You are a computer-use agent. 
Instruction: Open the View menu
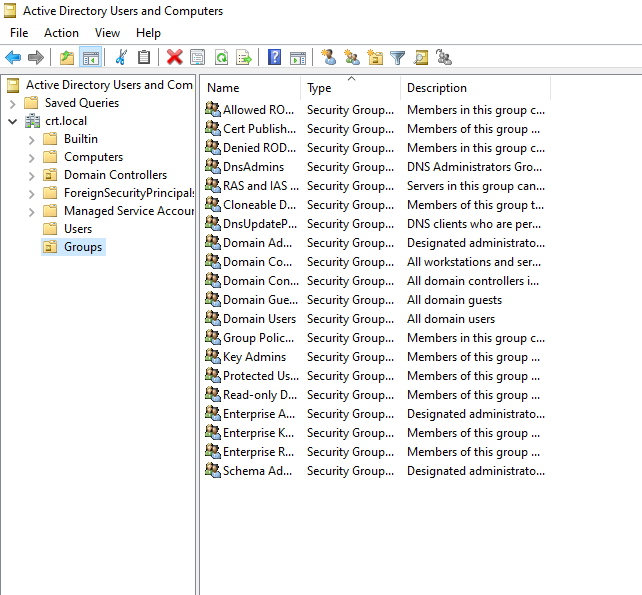click(107, 33)
